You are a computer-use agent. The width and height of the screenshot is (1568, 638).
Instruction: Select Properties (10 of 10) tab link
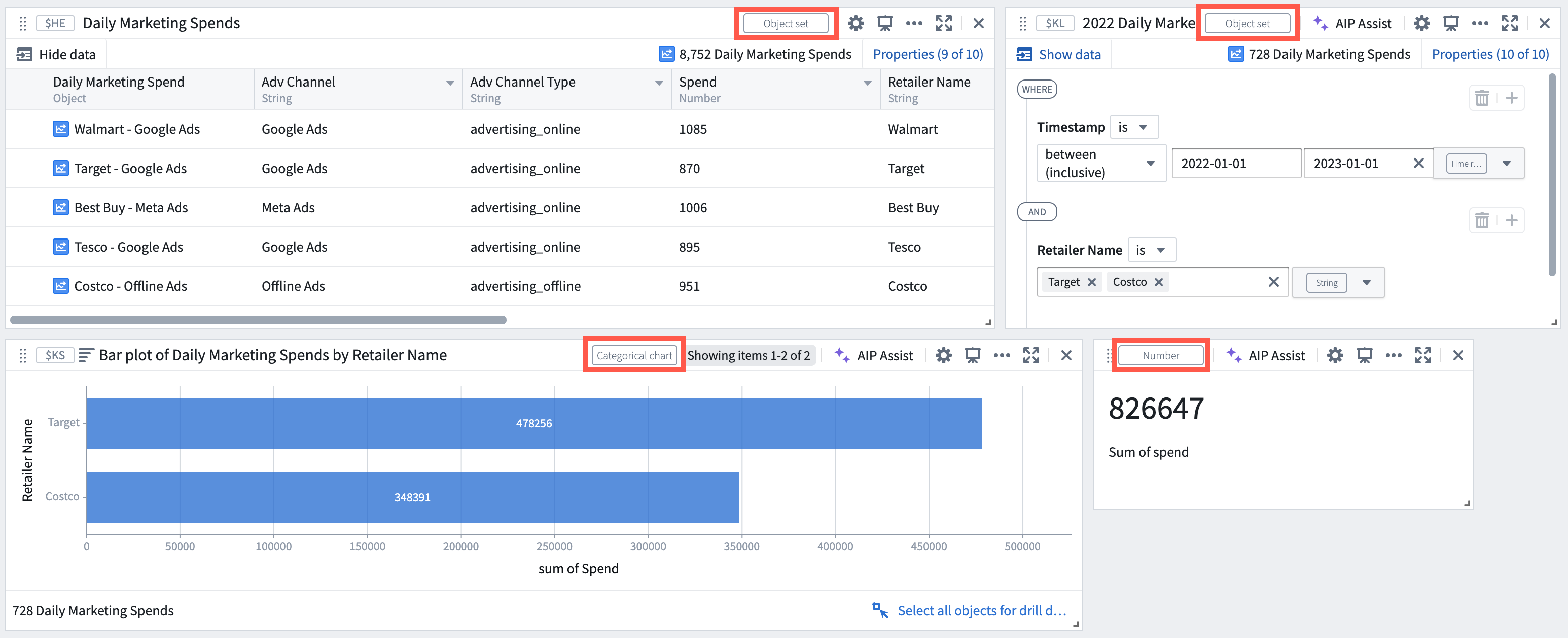point(1489,54)
